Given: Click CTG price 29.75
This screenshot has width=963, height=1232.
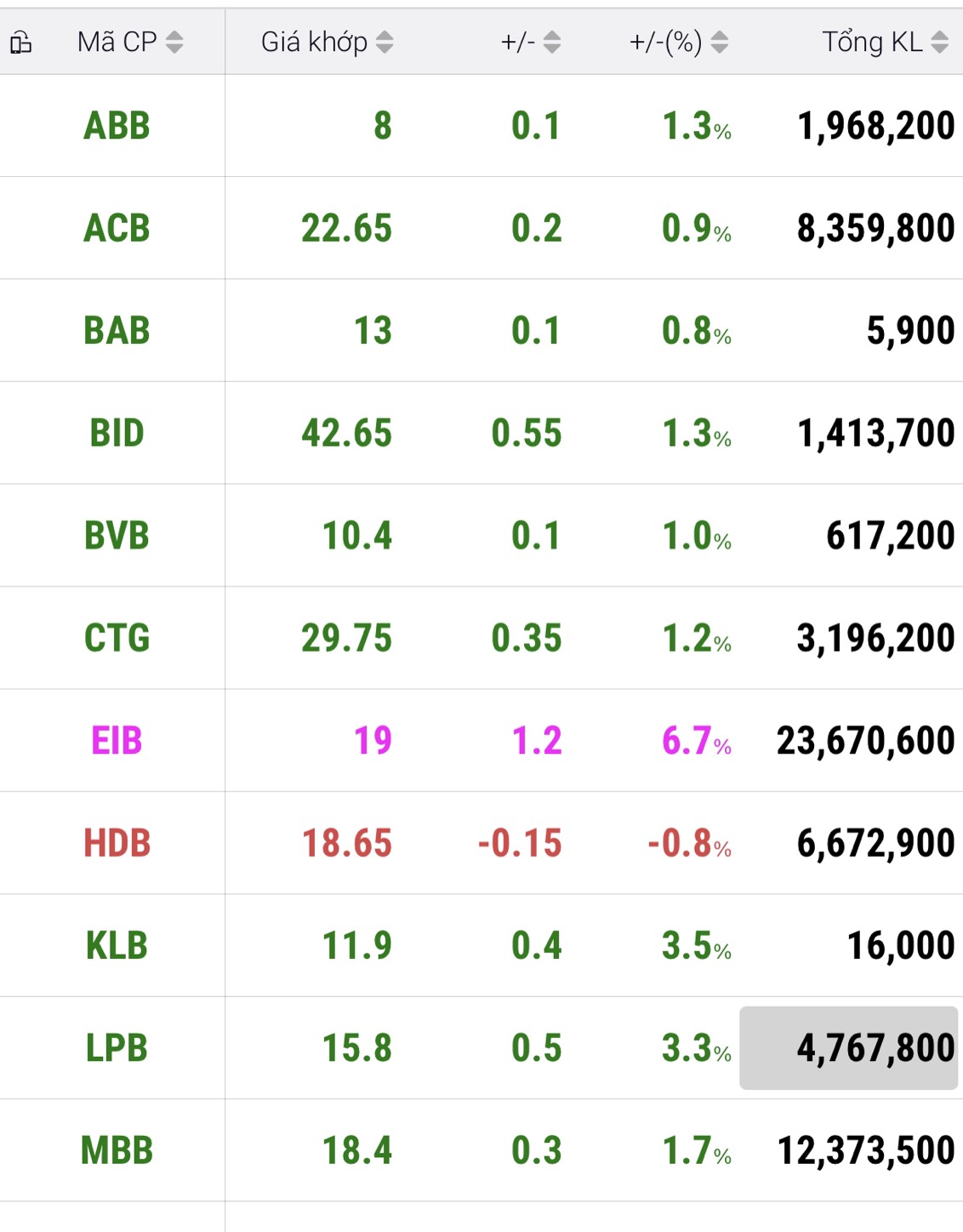Looking at the screenshot, I should click(x=346, y=638).
